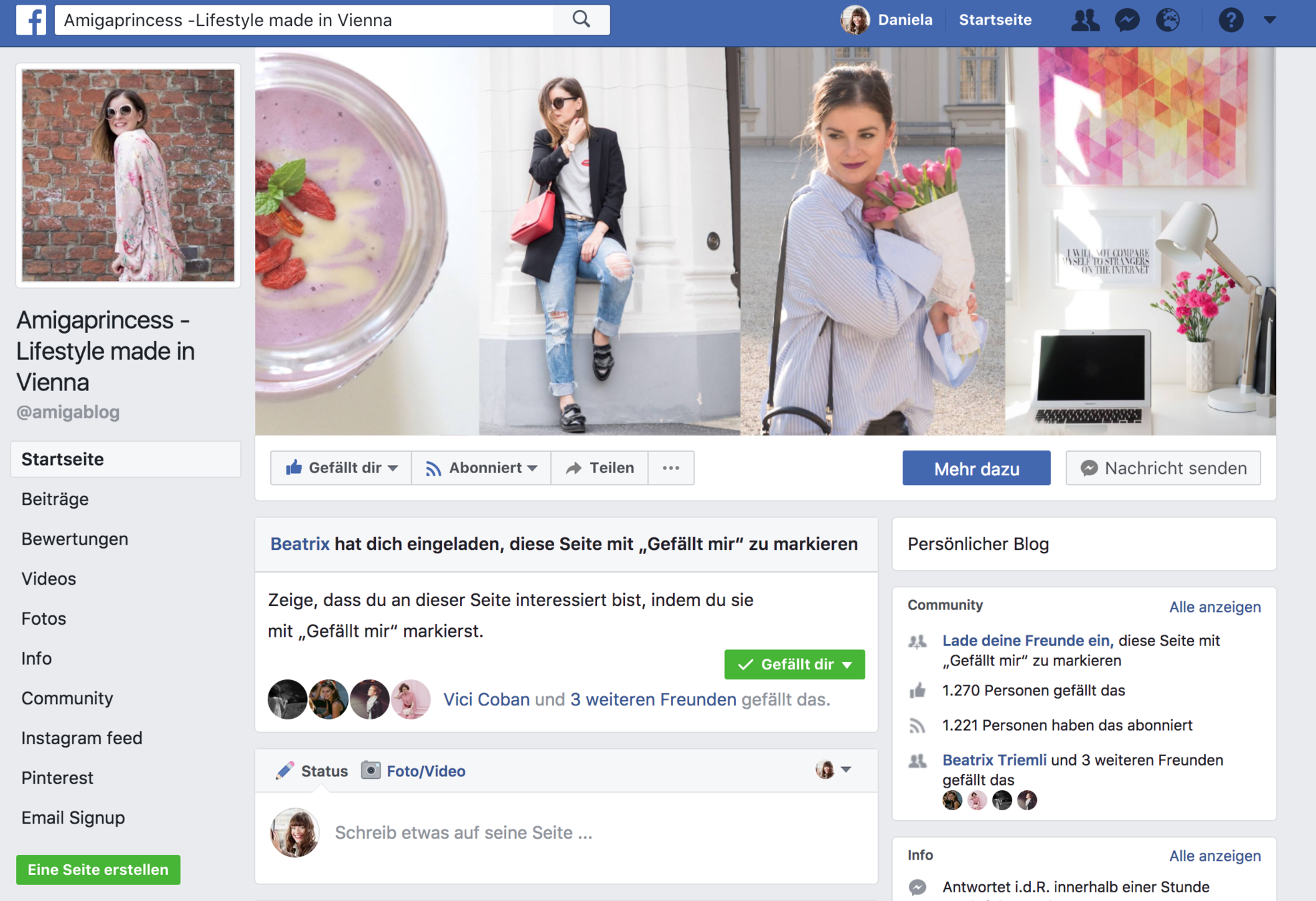Open Bewertungen in the left sidebar
The height and width of the screenshot is (901, 1316).
pos(75,539)
